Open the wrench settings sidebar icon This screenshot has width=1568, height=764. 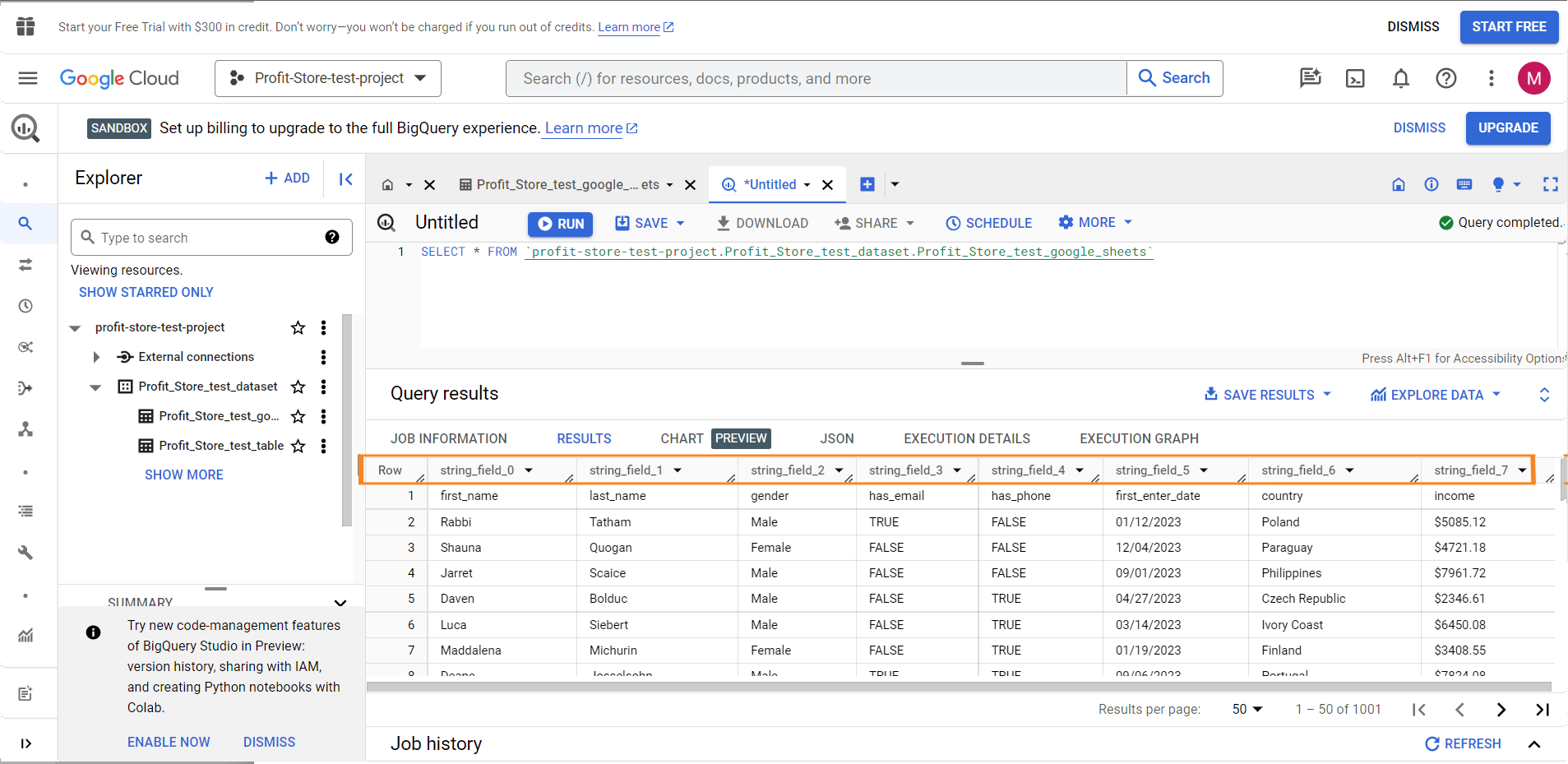25,553
